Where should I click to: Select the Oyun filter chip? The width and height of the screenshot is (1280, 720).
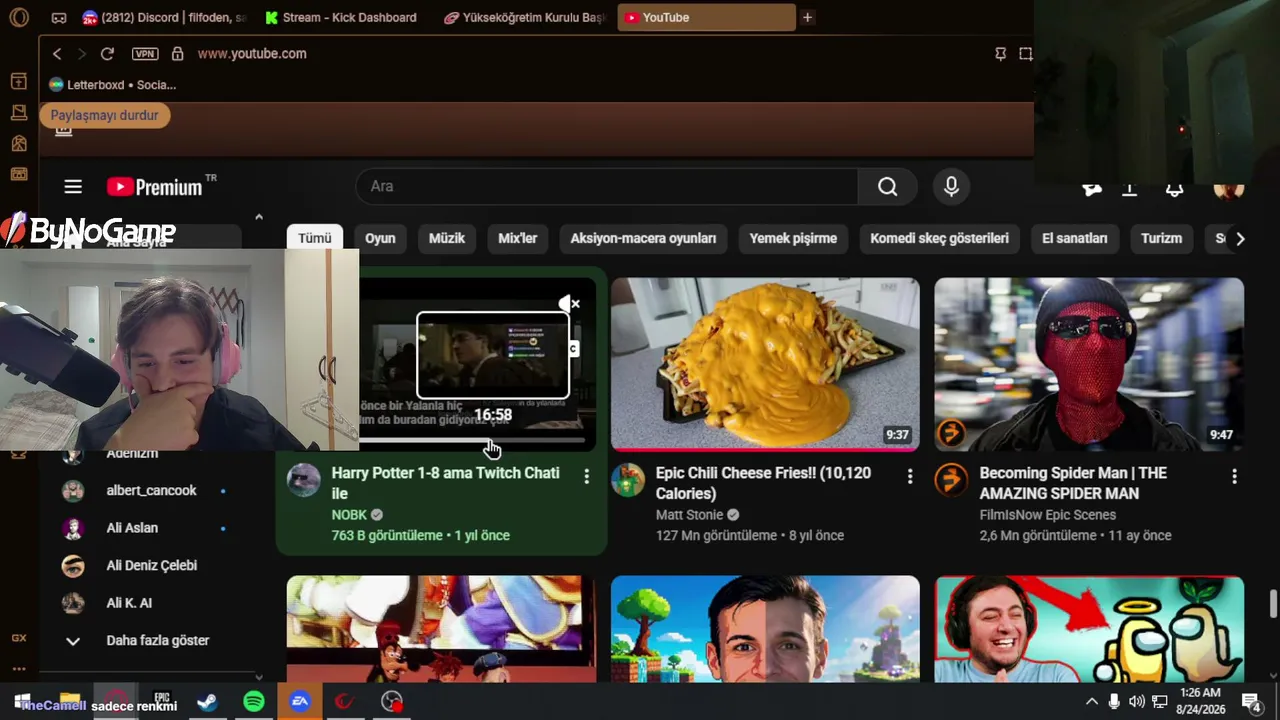(x=380, y=239)
